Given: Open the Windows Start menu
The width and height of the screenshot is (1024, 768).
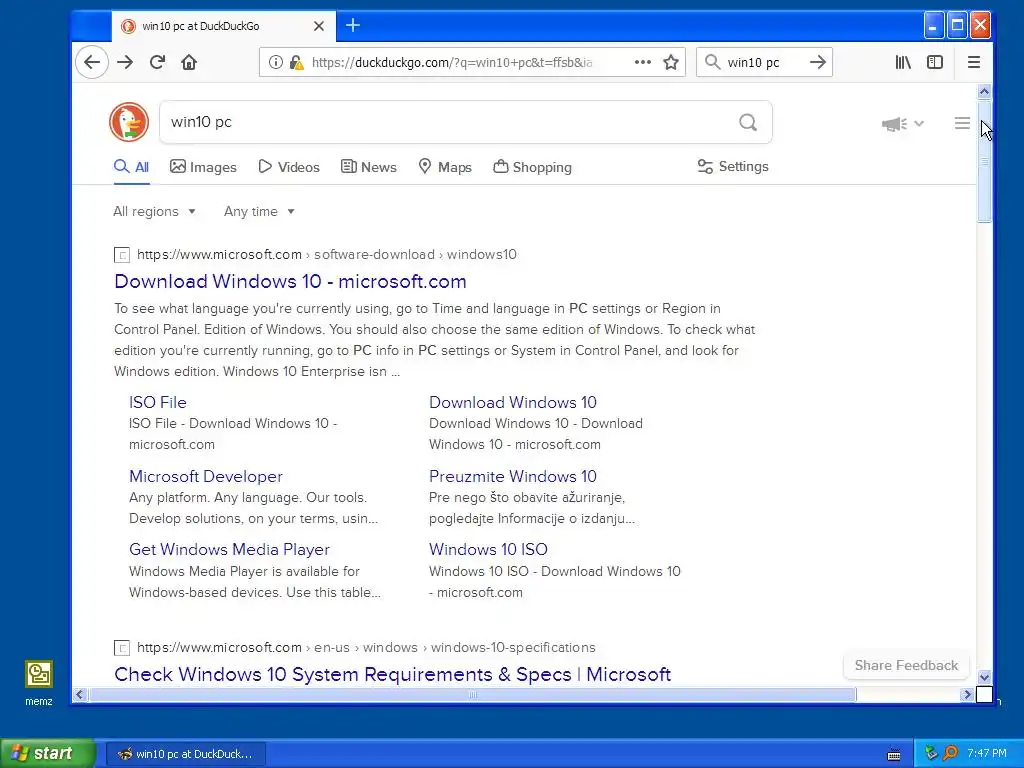Looking at the screenshot, I should click(x=48, y=753).
